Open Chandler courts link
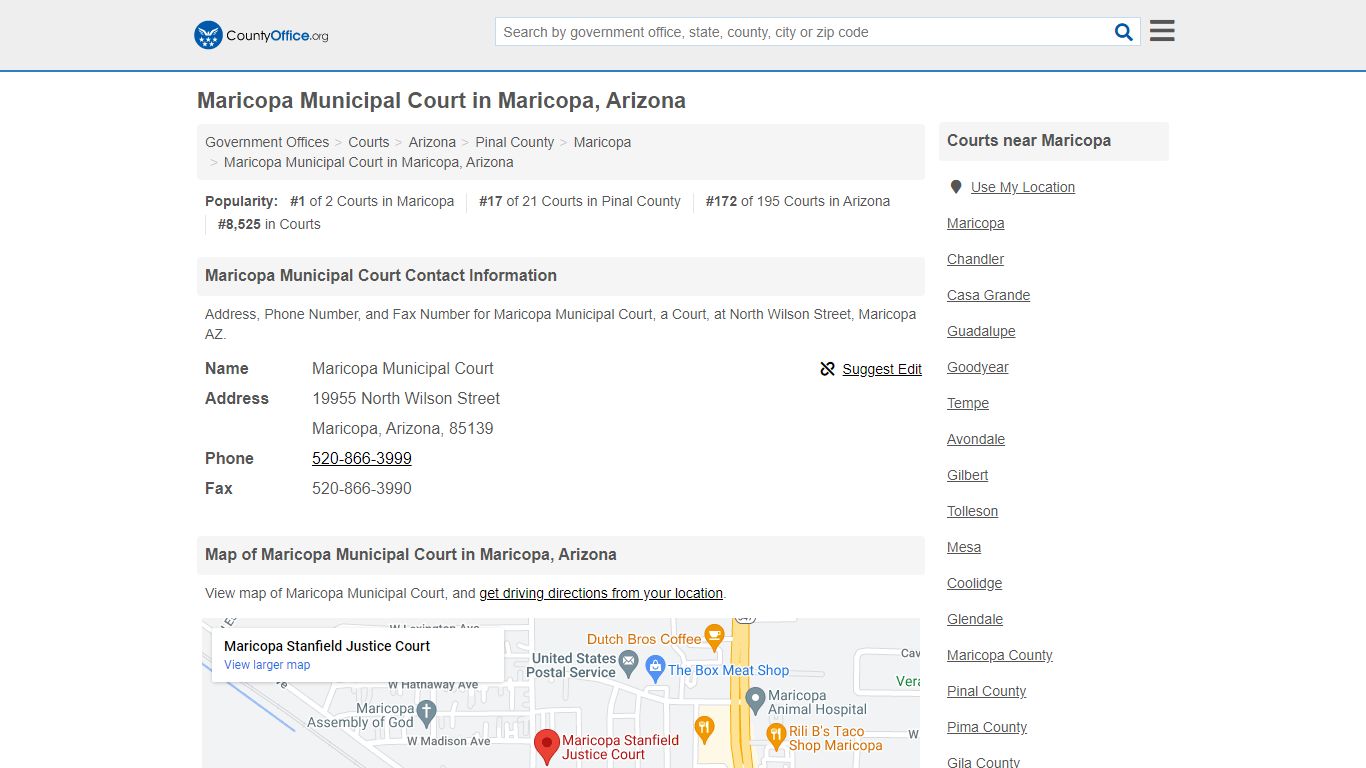Screen dimensions: 1366x768 point(976,259)
